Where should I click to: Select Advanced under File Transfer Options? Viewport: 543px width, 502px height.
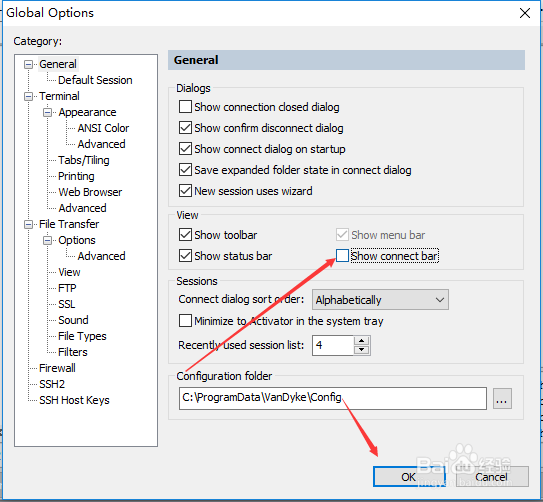[101, 256]
